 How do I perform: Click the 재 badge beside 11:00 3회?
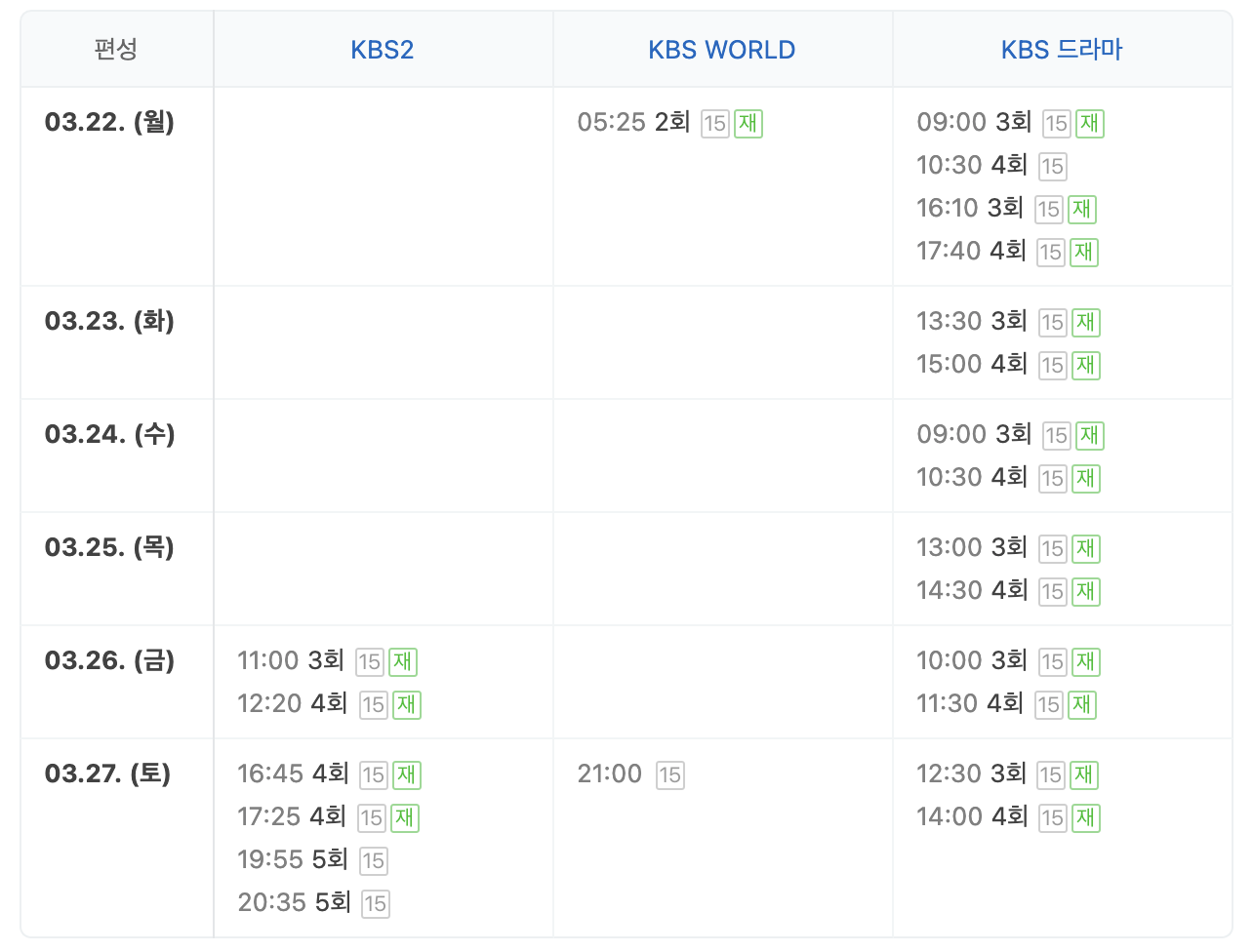[x=403, y=661]
